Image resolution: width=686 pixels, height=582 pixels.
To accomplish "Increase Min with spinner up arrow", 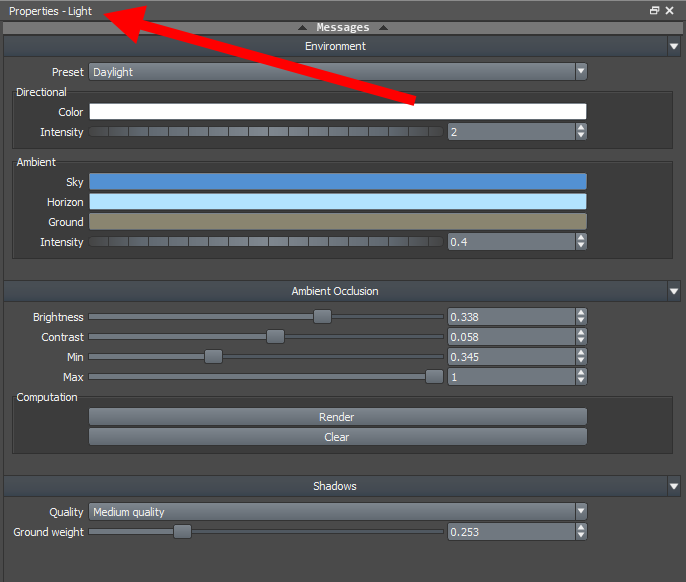I will (581, 353).
